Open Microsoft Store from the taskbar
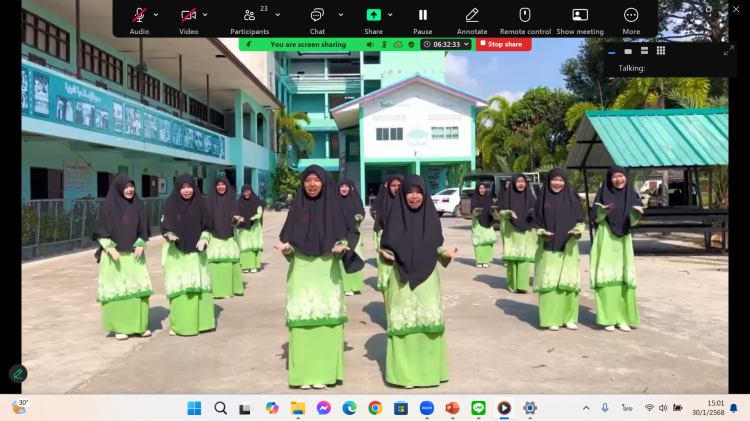 click(401, 408)
